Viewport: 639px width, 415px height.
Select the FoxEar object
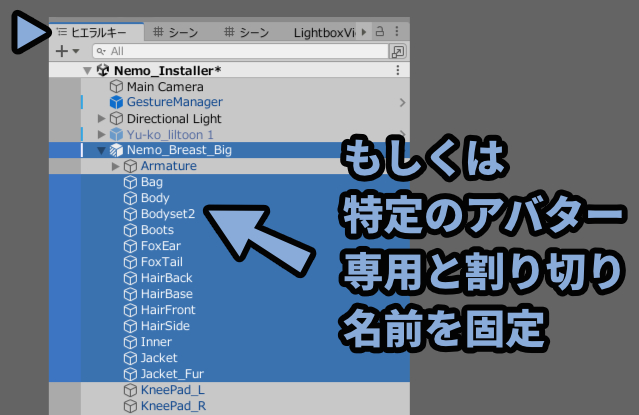(x=161, y=246)
